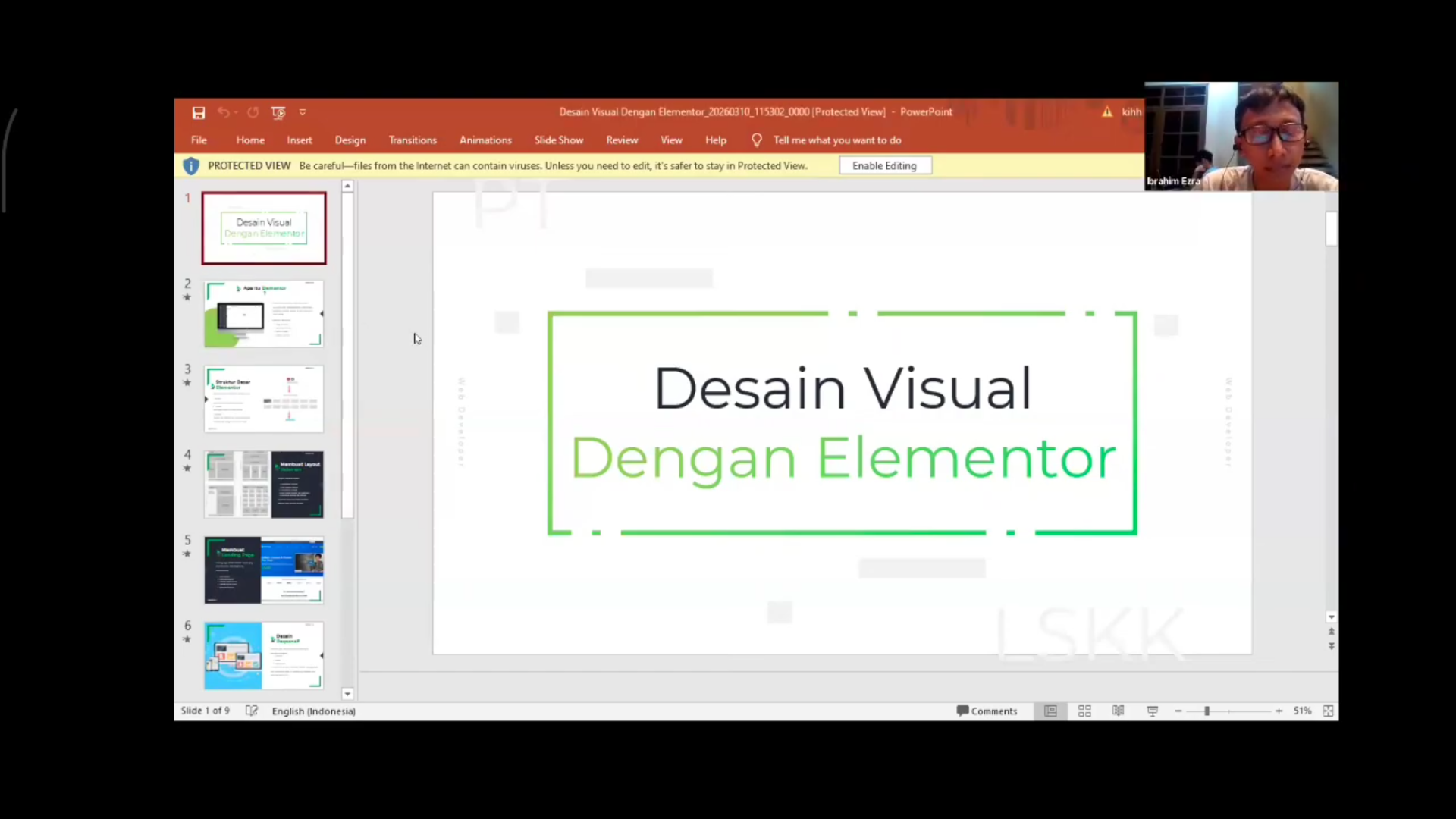The width and height of the screenshot is (1456, 819).
Task: Click Fit slide to current window icon
Action: [1328, 711]
